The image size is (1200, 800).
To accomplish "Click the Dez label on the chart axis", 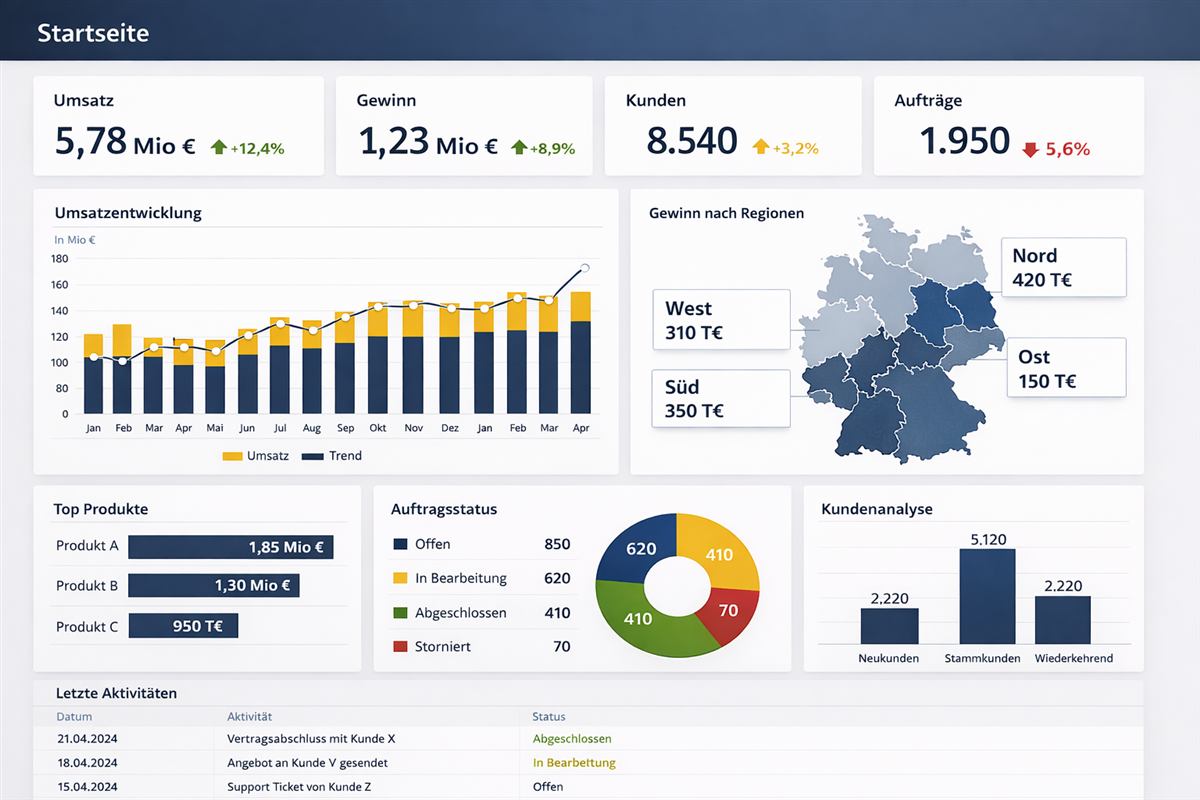I will (449, 428).
